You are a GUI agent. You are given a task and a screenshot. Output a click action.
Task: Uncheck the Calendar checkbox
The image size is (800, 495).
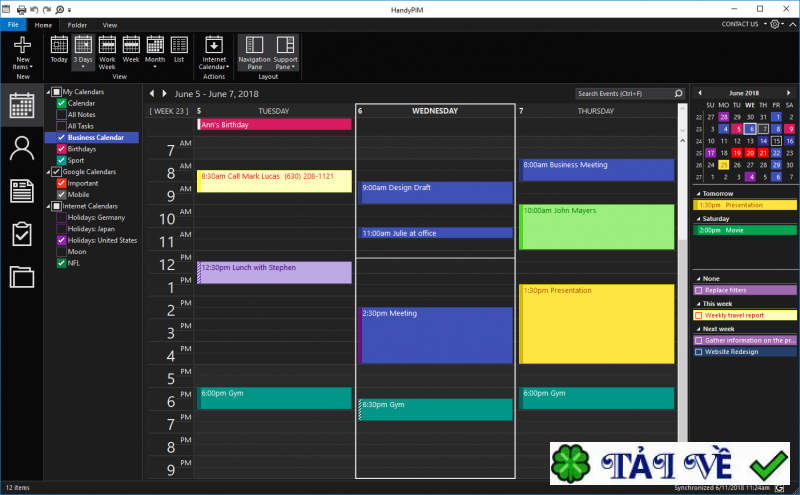pos(61,103)
